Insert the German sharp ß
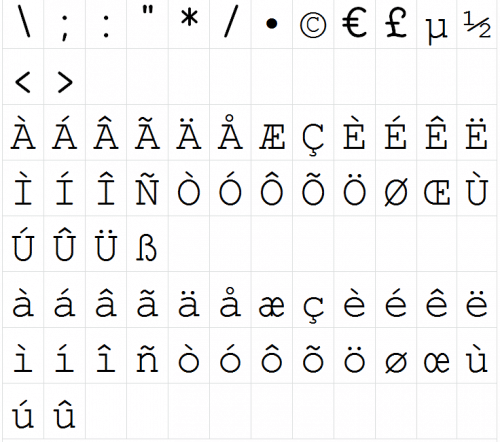This screenshot has width=500, height=442. [x=147, y=244]
